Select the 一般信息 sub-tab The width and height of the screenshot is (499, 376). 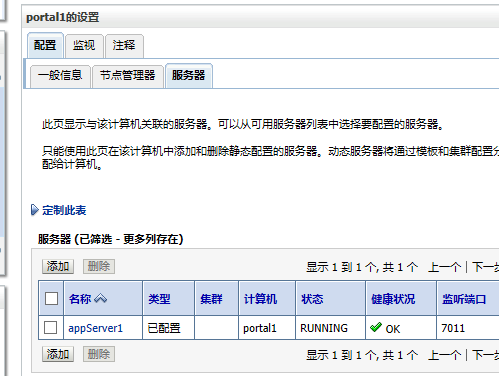point(60,75)
